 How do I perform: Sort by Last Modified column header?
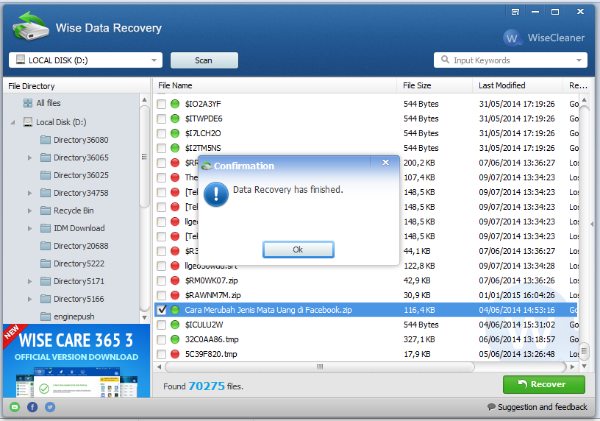click(x=518, y=85)
